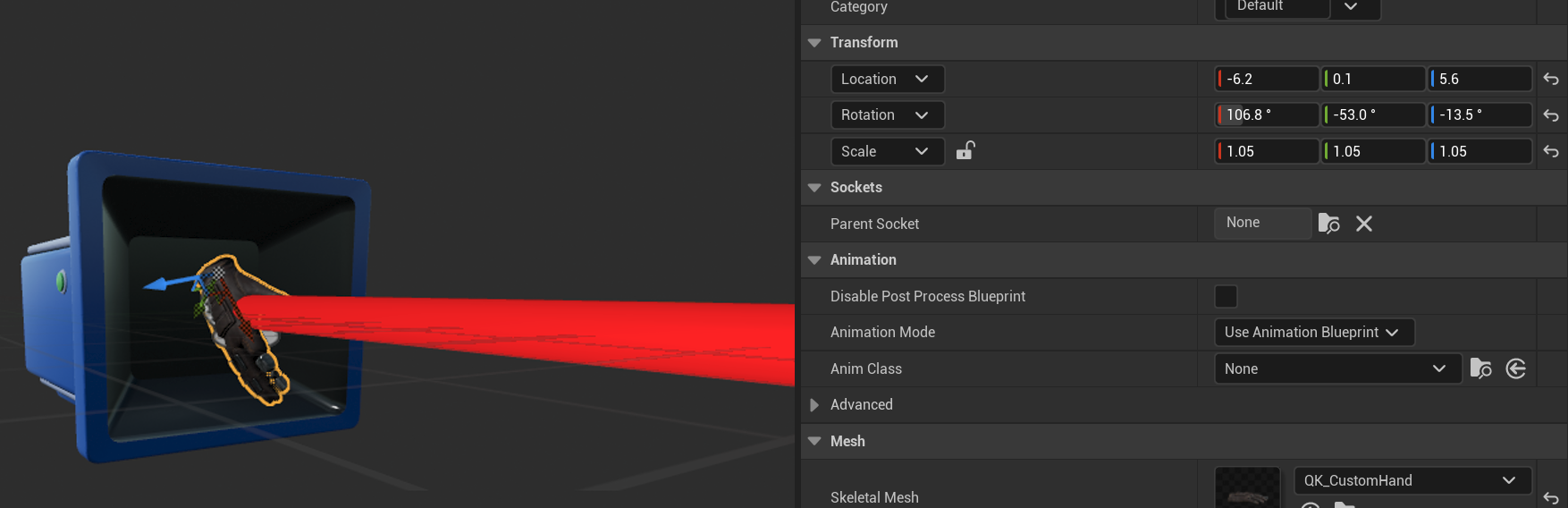Collapse the Transform section
1568x508 pixels.
pyautogui.click(x=814, y=43)
